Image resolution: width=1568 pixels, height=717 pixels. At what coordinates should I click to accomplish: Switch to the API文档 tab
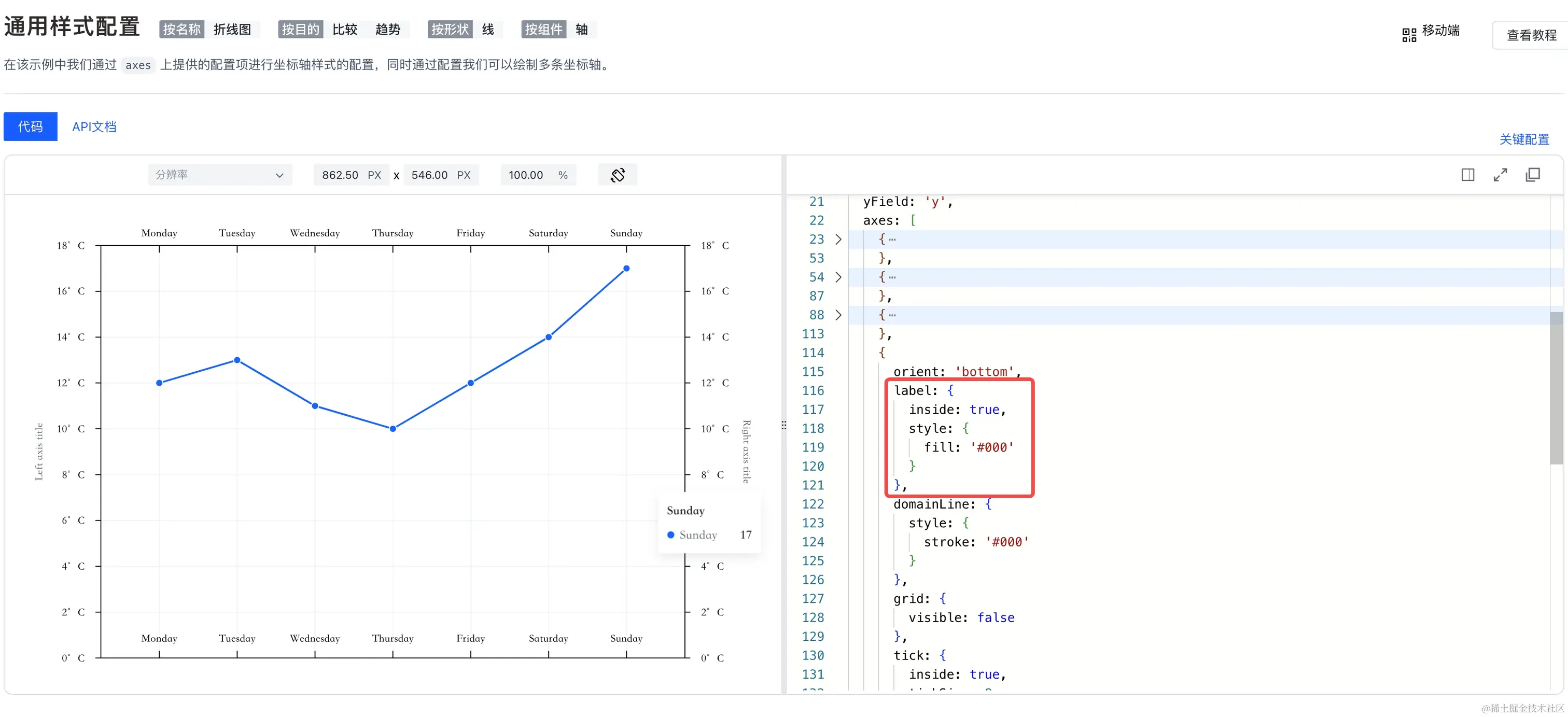(94, 126)
